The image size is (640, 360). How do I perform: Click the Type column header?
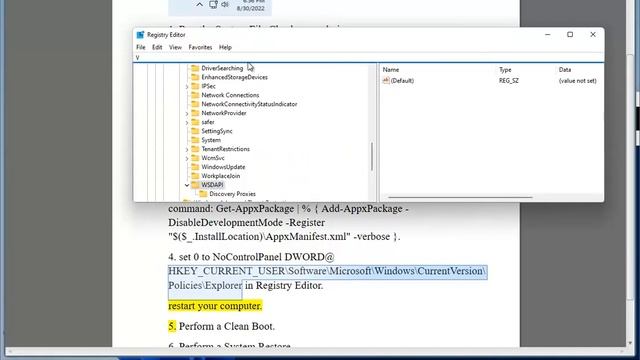tap(505, 70)
